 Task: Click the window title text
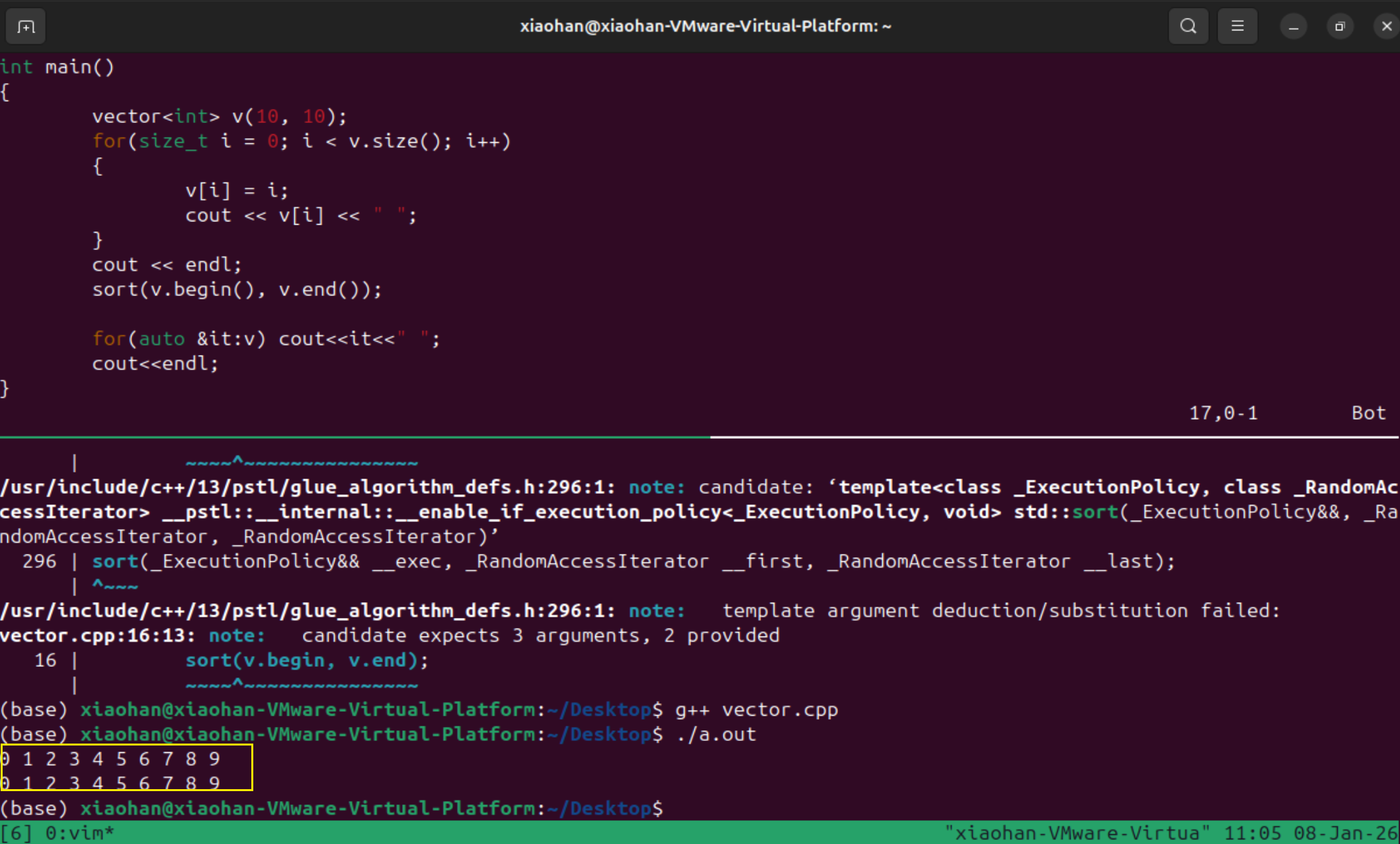tap(705, 26)
